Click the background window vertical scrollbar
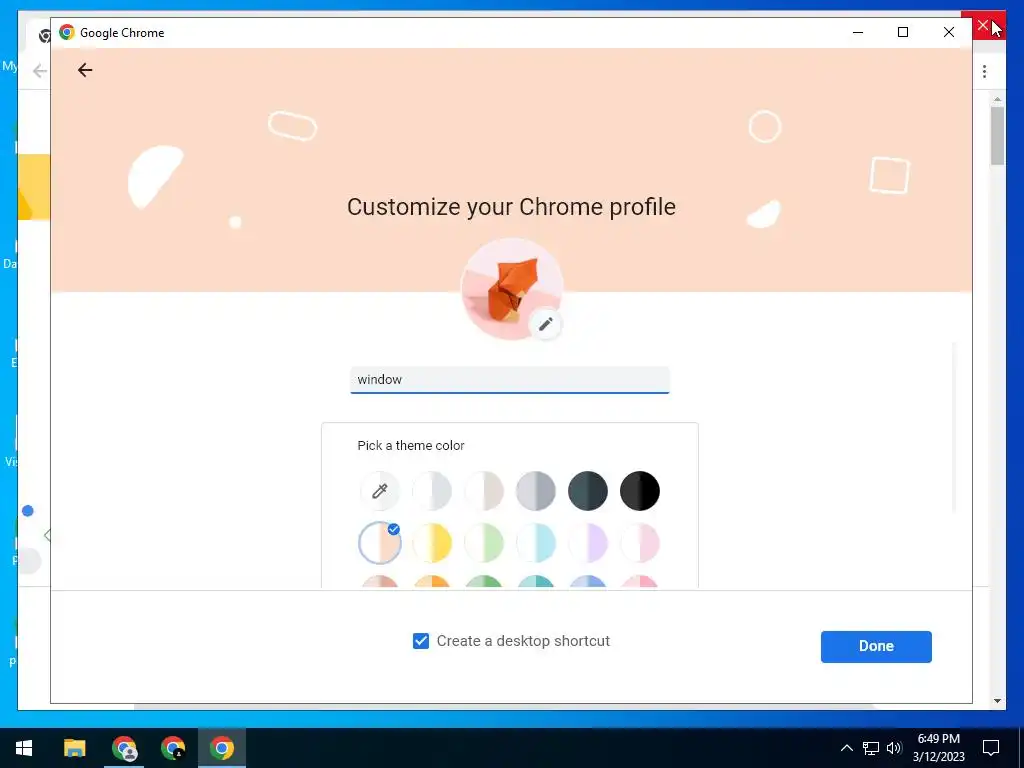1024x768 pixels. 997,136
